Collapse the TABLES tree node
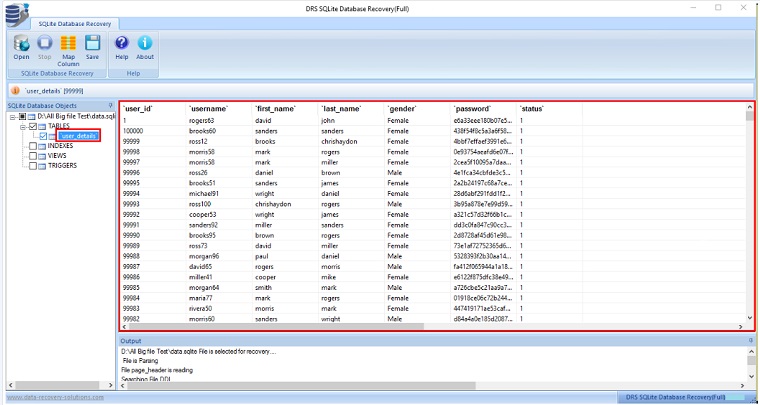Image resolution: width=760 pixels, height=405 pixels. pos(22,126)
